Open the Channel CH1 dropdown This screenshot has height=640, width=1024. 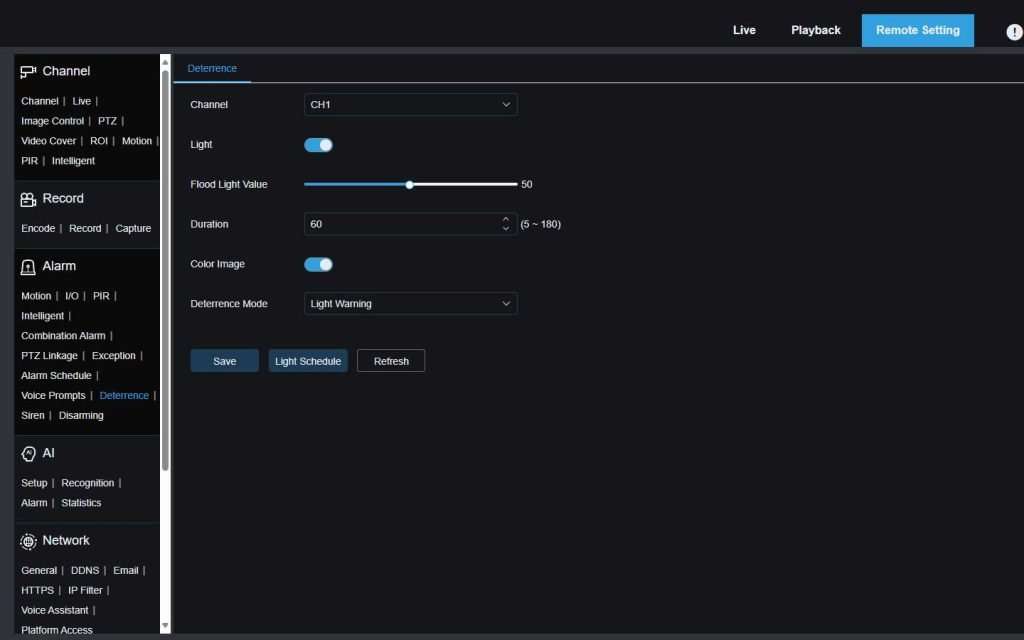(x=410, y=105)
